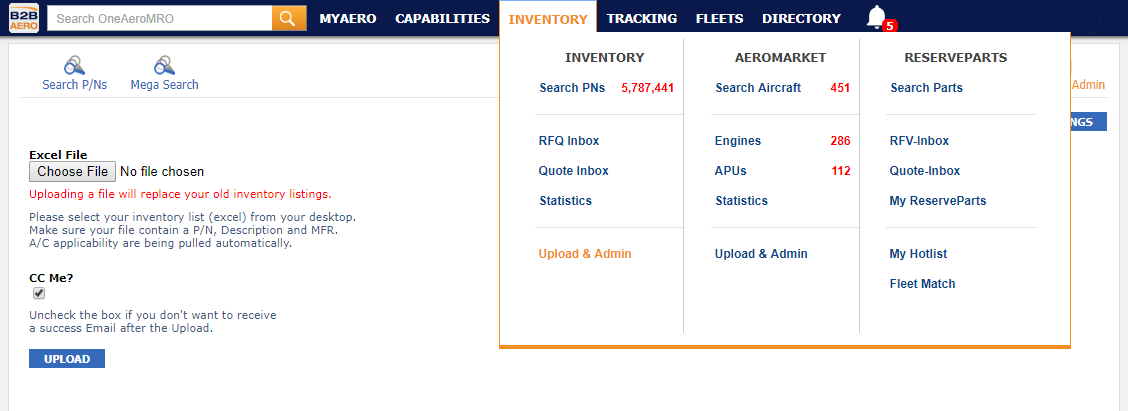Viewport: 1128px width, 411px height.
Task: Click the RESERVEPARTS column heading
Action: click(x=956, y=58)
